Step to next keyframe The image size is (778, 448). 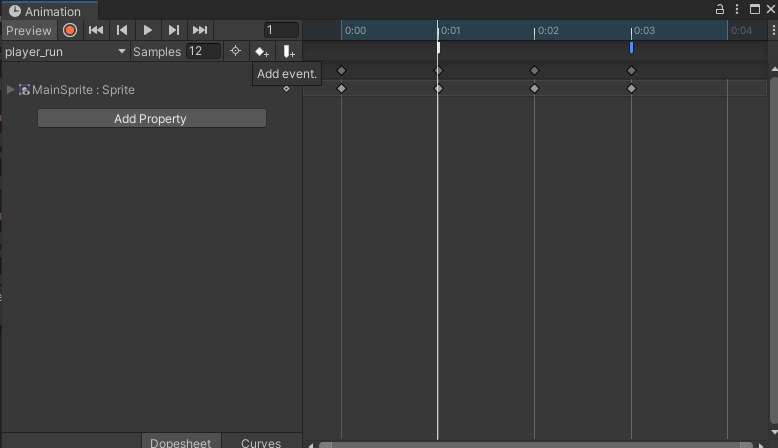(x=174, y=30)
